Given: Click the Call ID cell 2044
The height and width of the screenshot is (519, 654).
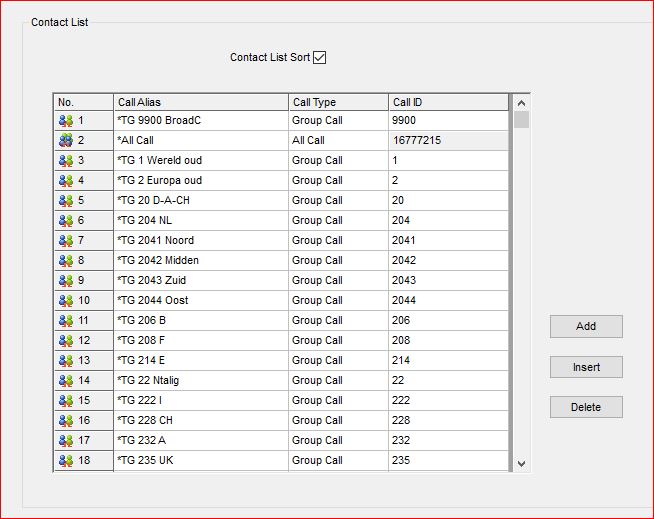Looking at the screenshot, I should (448, 301).
